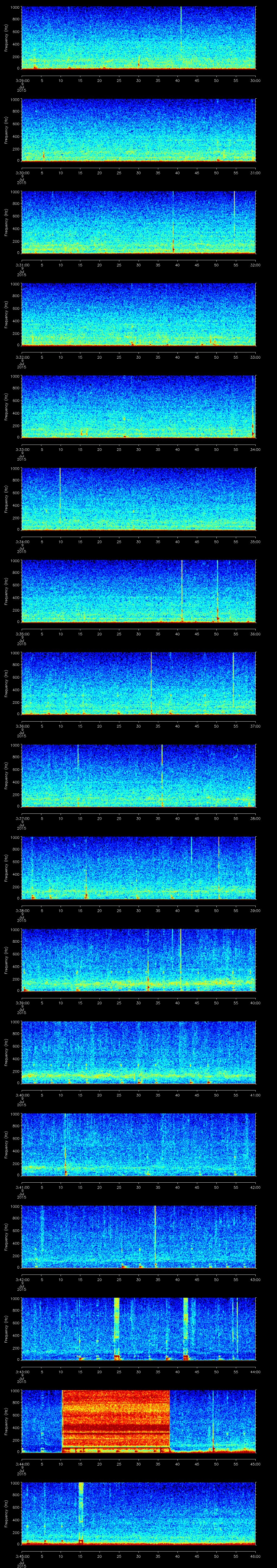Image resolution: width=277 pixels, height=1568 pixels.
Task: Click the 45:00 end time label
Action: [x=255, y=1464]
